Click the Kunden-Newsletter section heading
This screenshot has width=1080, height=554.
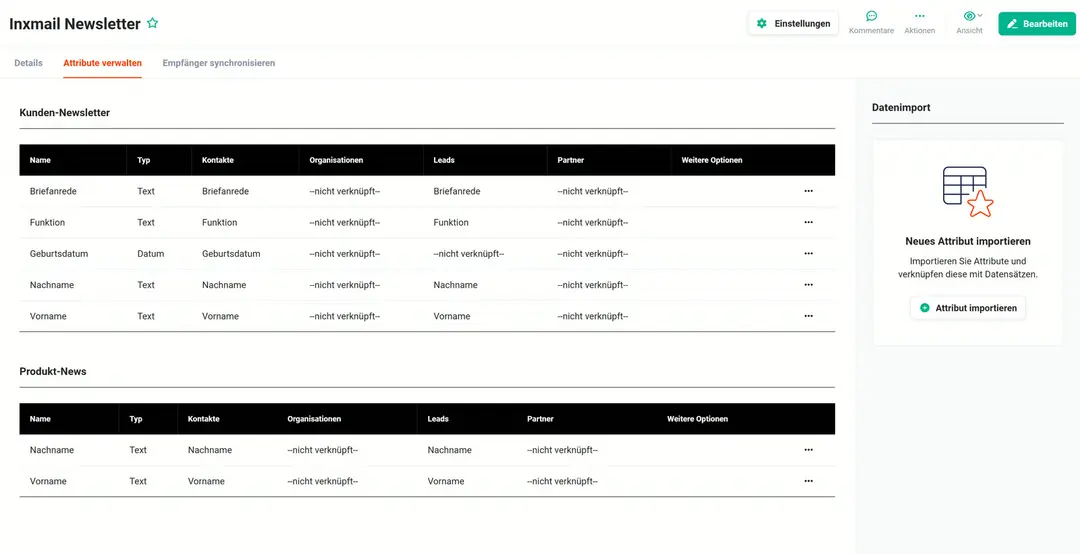pyautogui.click(x=65, y=112)
